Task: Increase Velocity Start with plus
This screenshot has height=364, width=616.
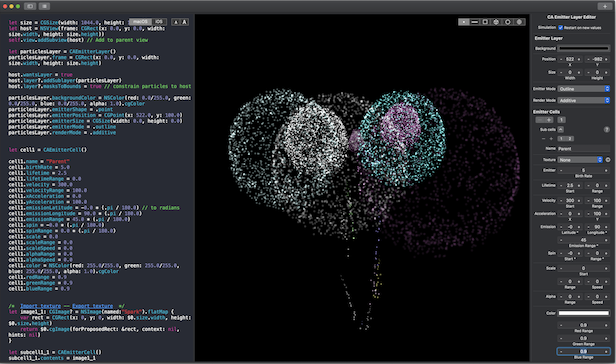Action: pyautogui.click(x=579, y=201)
